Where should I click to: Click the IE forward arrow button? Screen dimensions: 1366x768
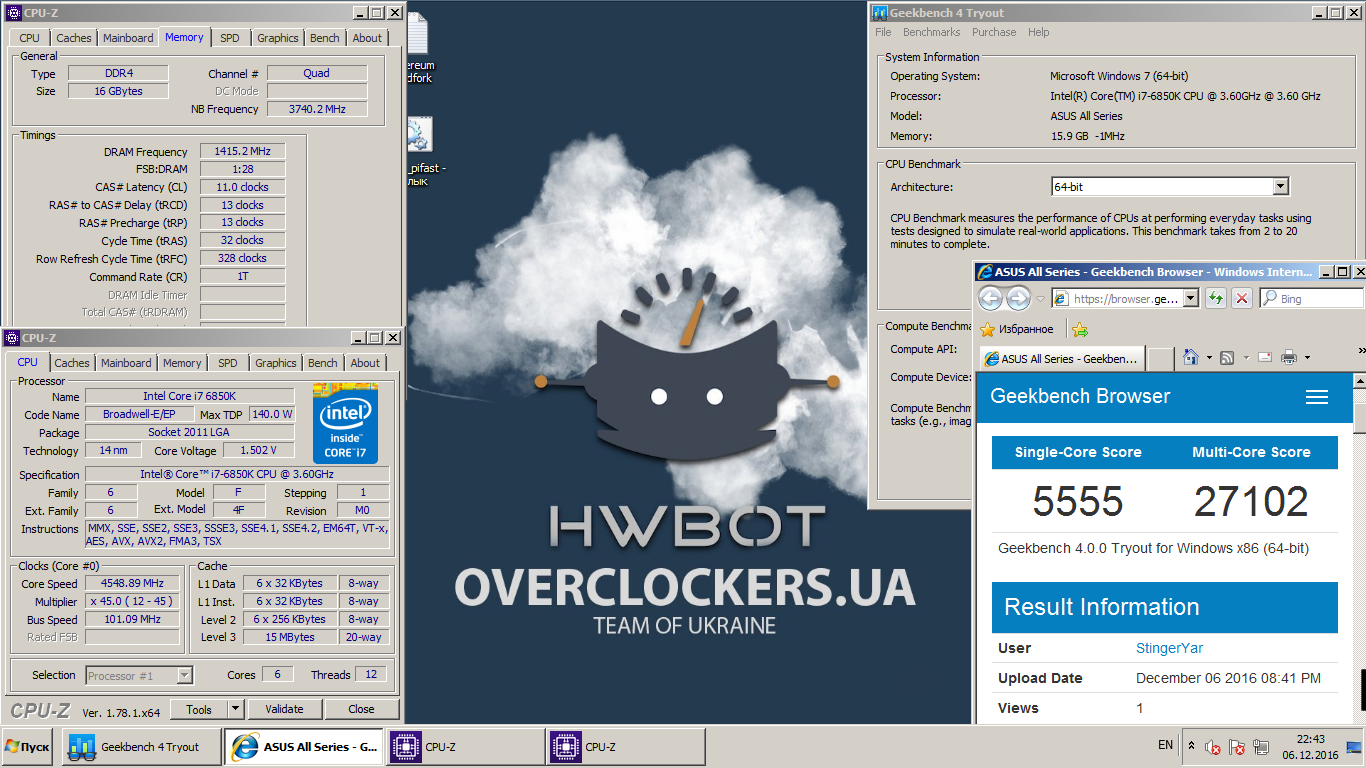1018,298
